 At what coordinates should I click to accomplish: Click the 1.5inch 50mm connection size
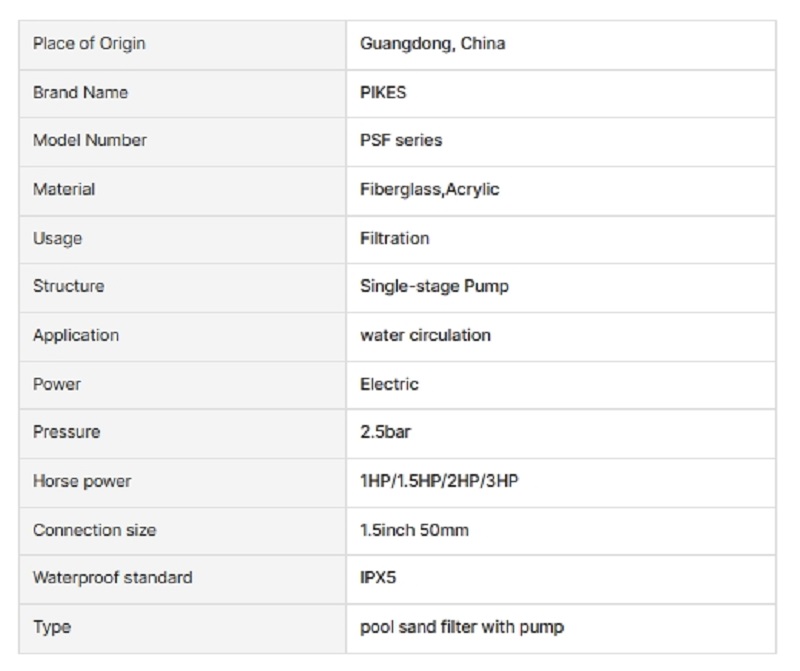[x=414, y=530]
